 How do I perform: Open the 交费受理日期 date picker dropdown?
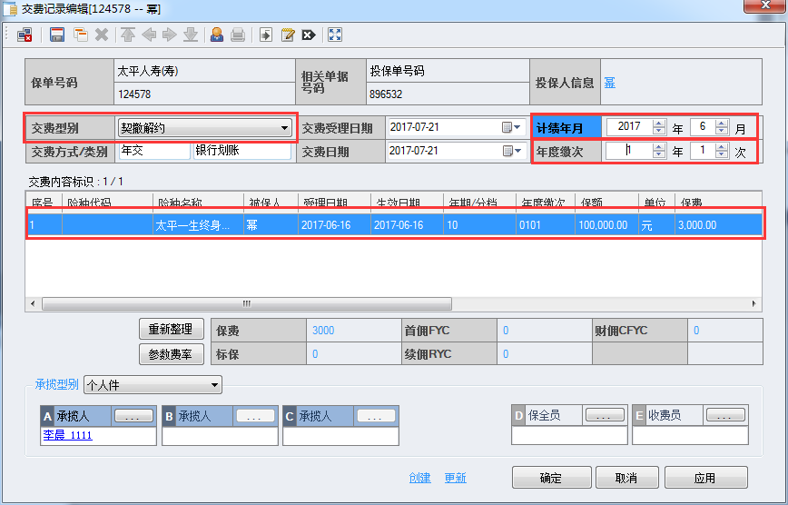click(517, 128)
